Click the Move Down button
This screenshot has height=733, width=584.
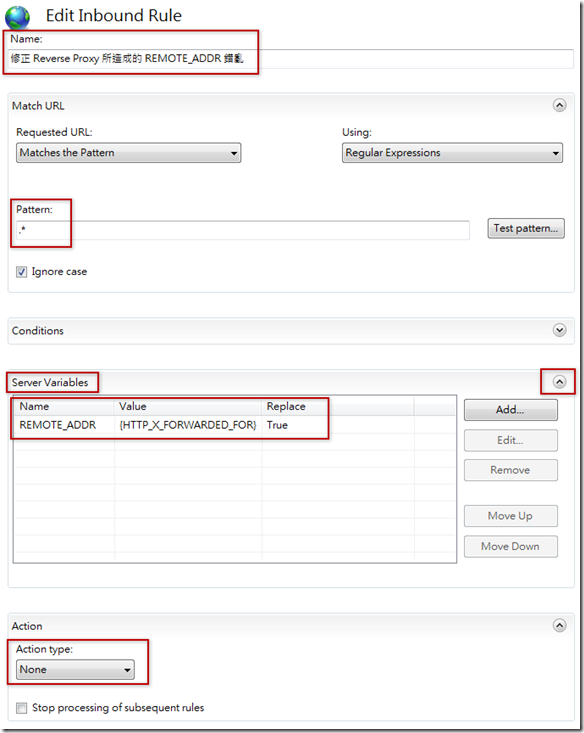click(x=511, y=546)
